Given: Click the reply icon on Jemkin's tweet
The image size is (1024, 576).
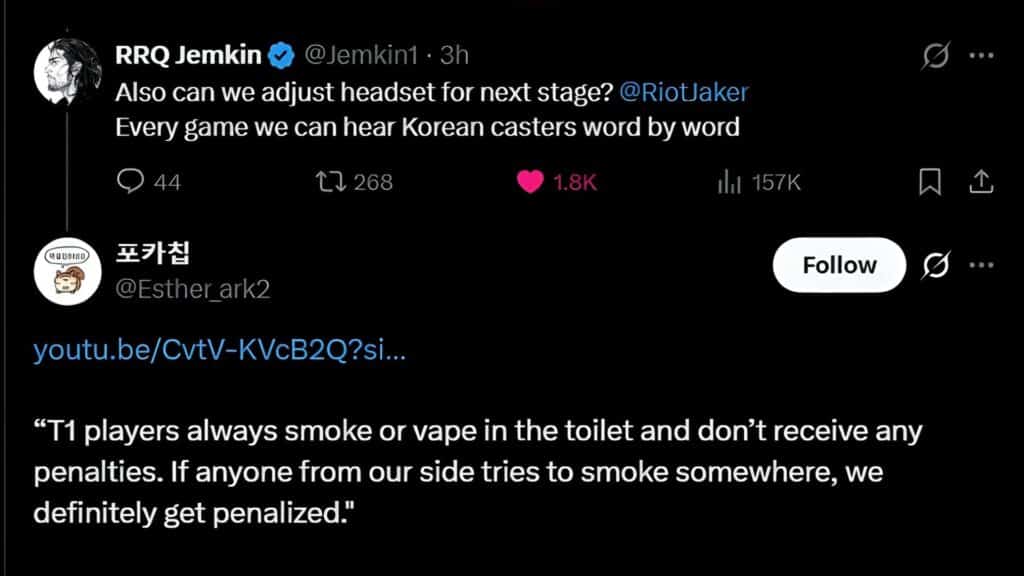Looking at the screenshot, I should [132, 181].
